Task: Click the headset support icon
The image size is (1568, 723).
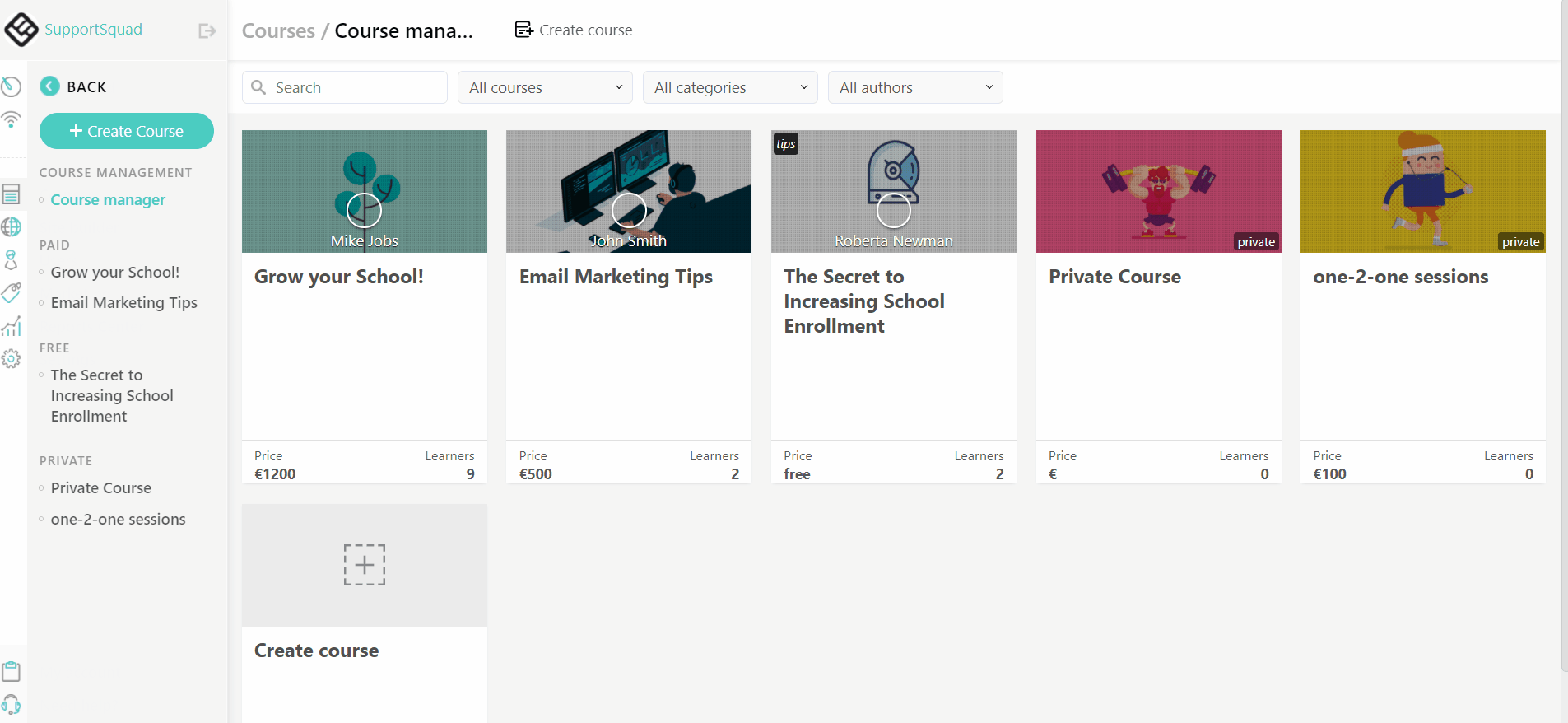Action: pos(11,705)
